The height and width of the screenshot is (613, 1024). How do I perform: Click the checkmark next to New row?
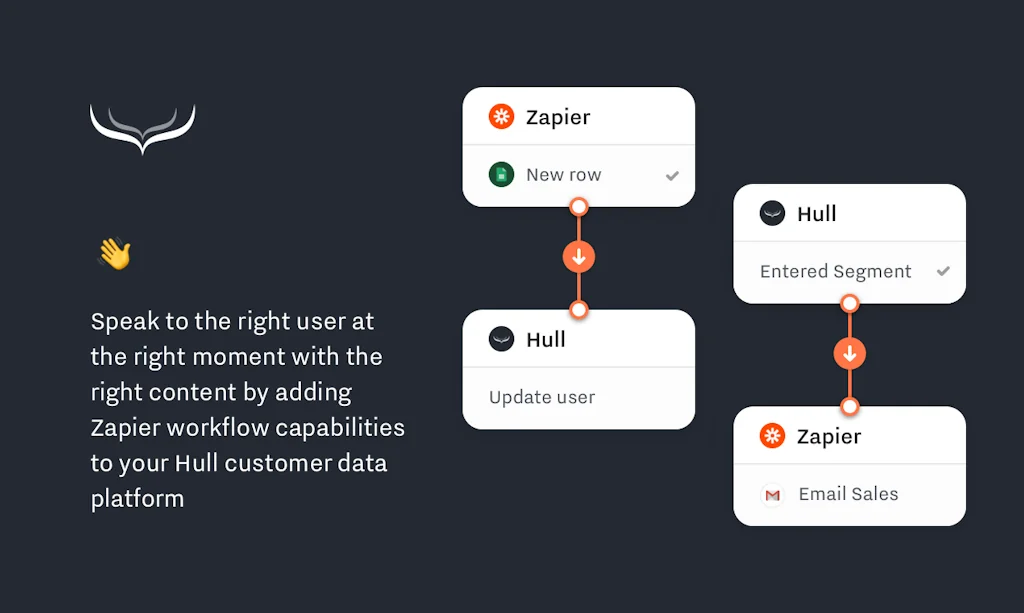click(672, 176)
